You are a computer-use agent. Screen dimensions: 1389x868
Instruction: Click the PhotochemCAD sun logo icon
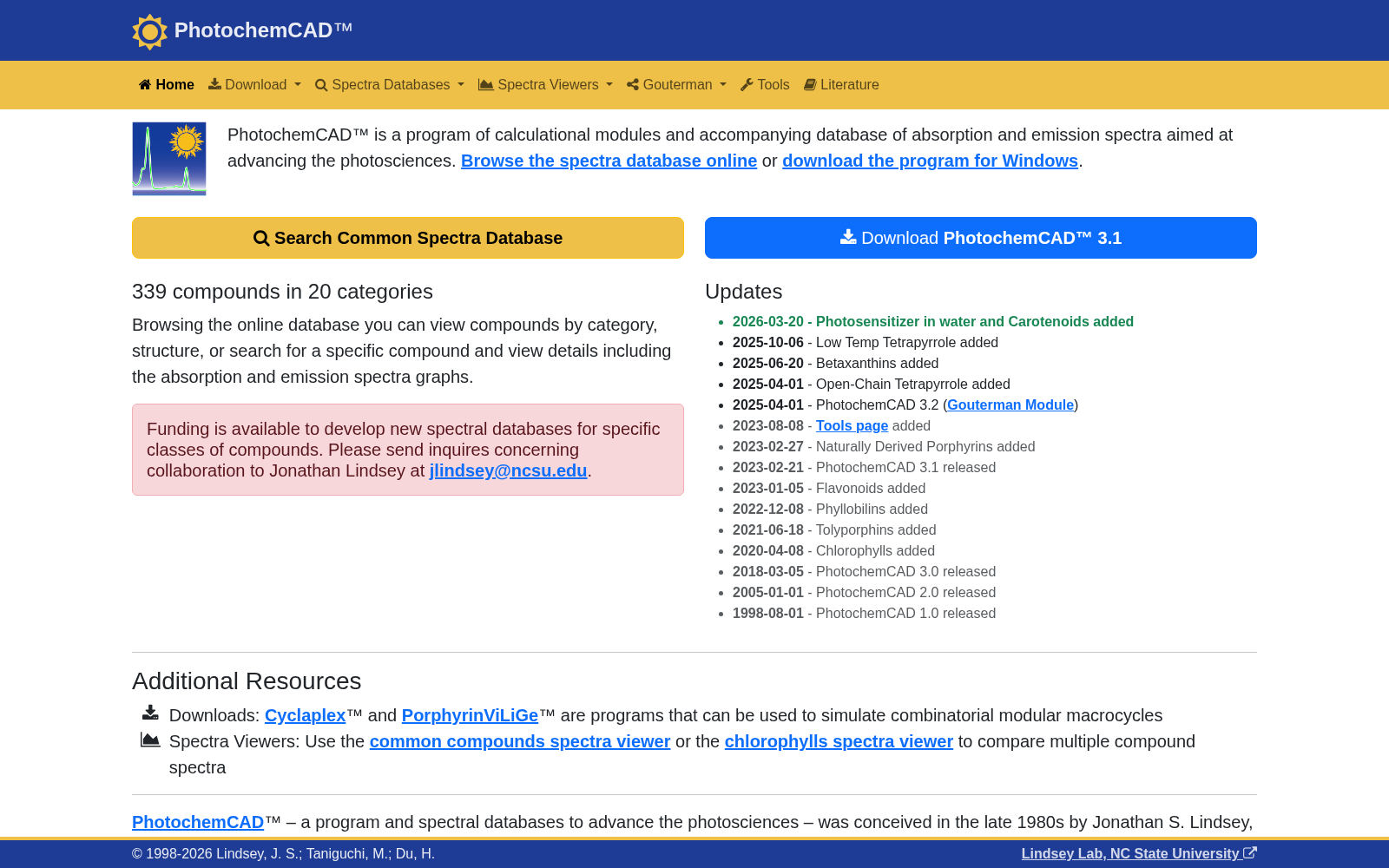click(x=149, y=31)
